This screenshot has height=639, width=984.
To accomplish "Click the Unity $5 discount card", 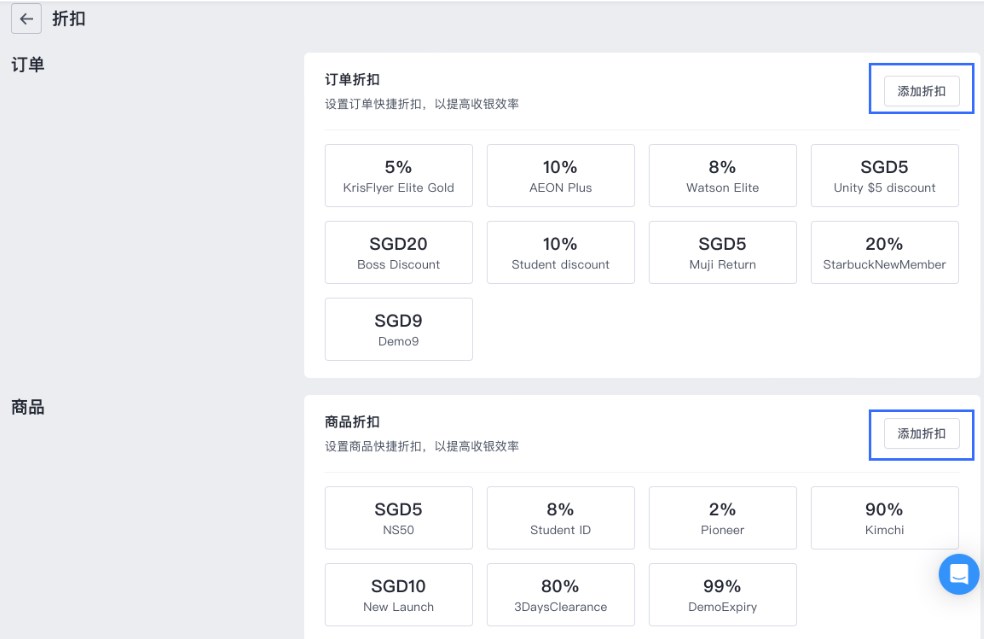I will 884,175.
